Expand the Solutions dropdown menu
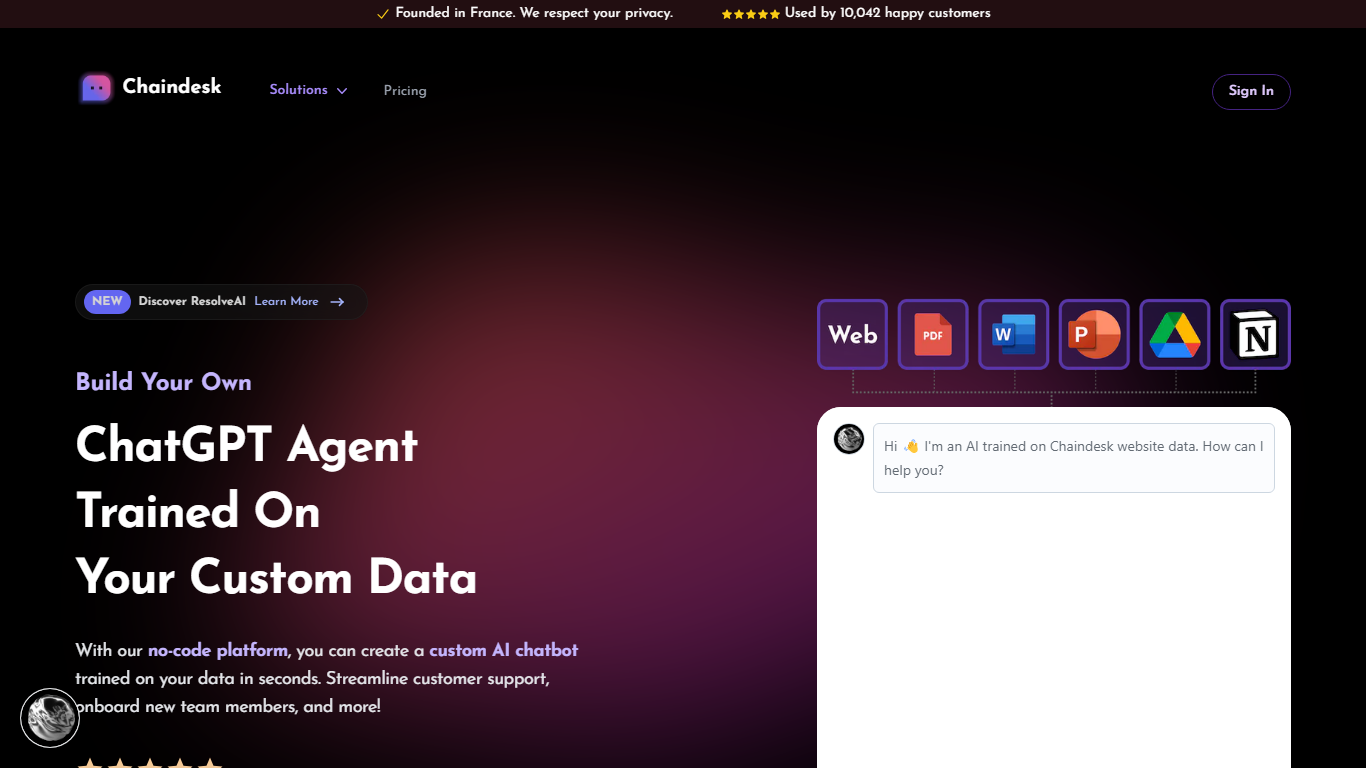 308,90
